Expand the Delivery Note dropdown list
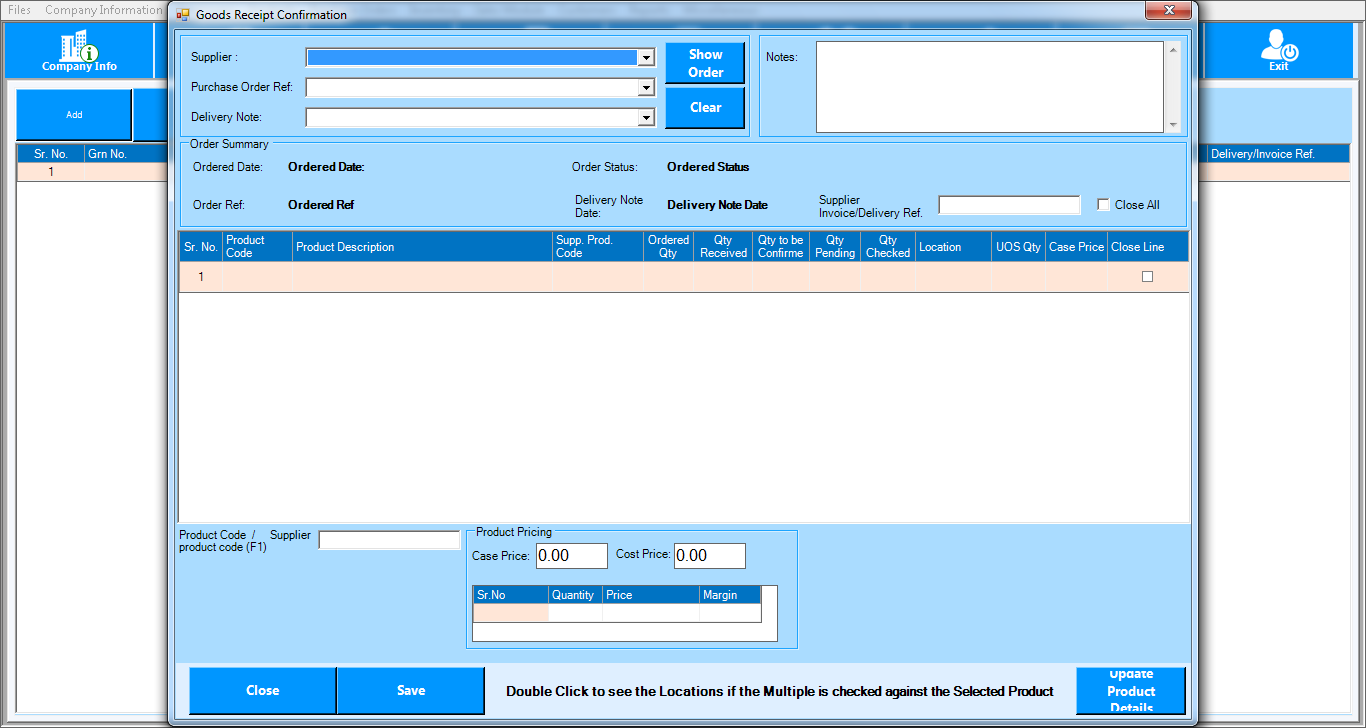Screen dimensions: 1366x728 [x=646, y=118]
